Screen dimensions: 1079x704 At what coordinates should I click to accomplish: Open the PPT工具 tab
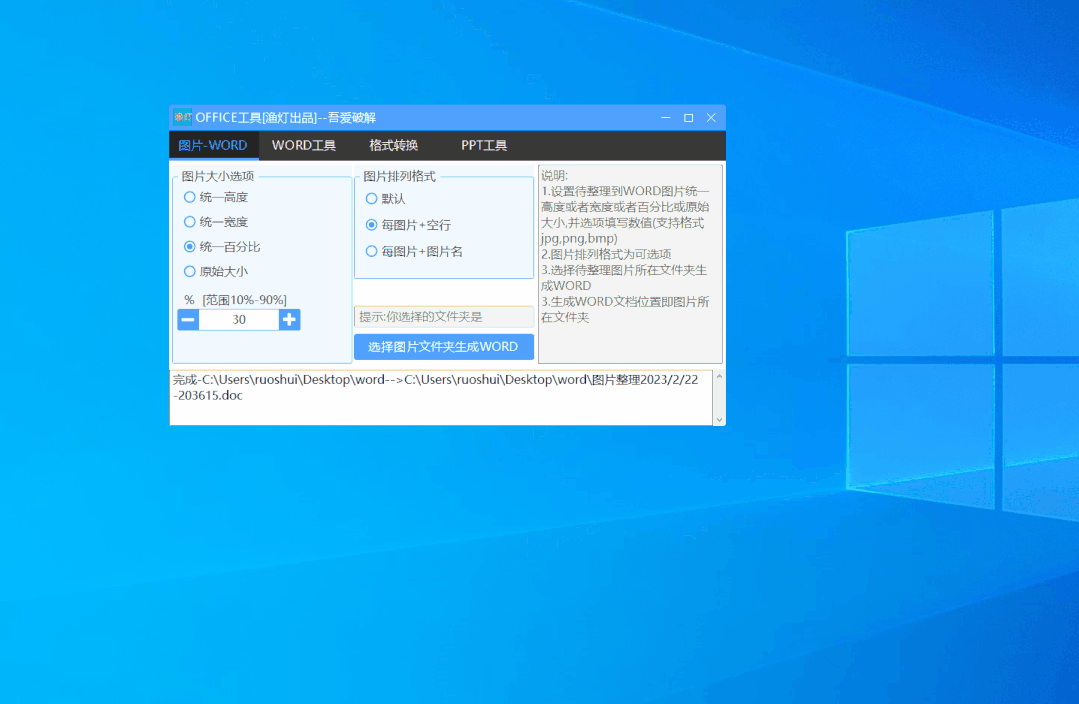click(484, 145)
